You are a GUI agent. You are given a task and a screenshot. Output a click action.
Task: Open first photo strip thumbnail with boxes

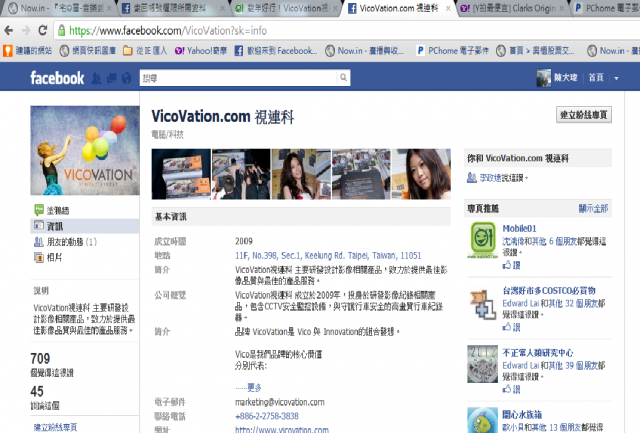coord(181,174)
